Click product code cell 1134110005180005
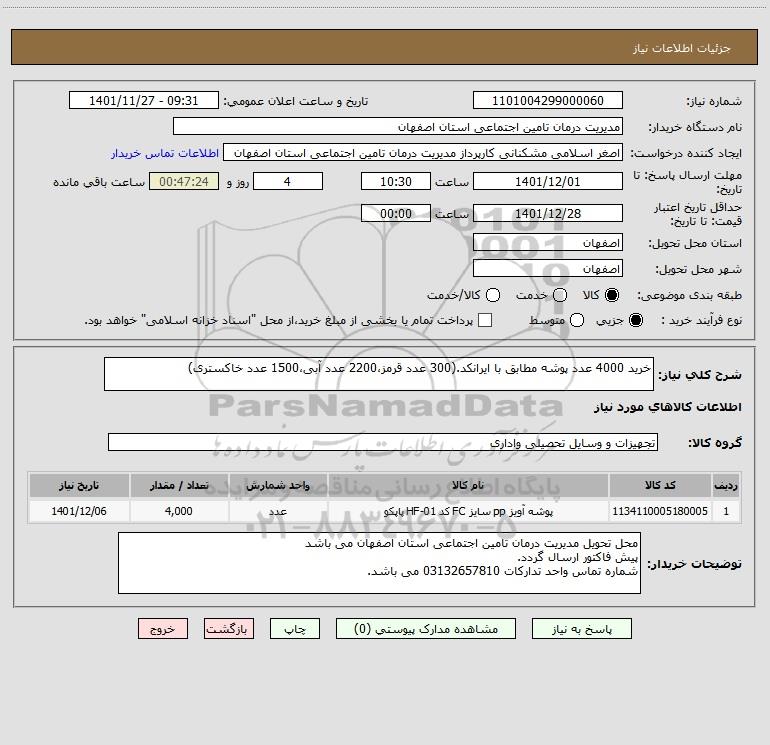Image resolution: width=770 pixels, height=745 pixels. click(x=660, y=511)
